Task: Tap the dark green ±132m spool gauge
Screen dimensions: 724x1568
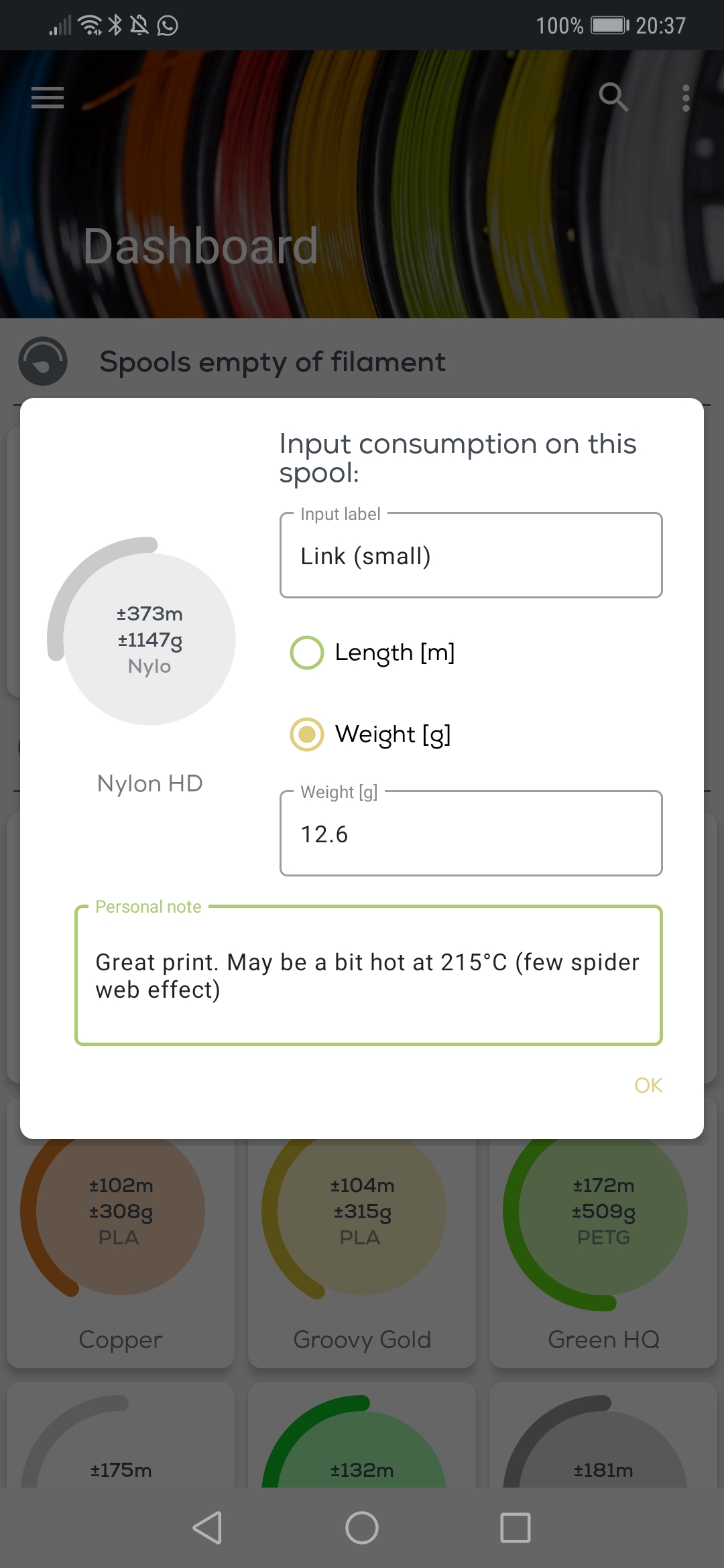Action: click(x=362, y=1454)
